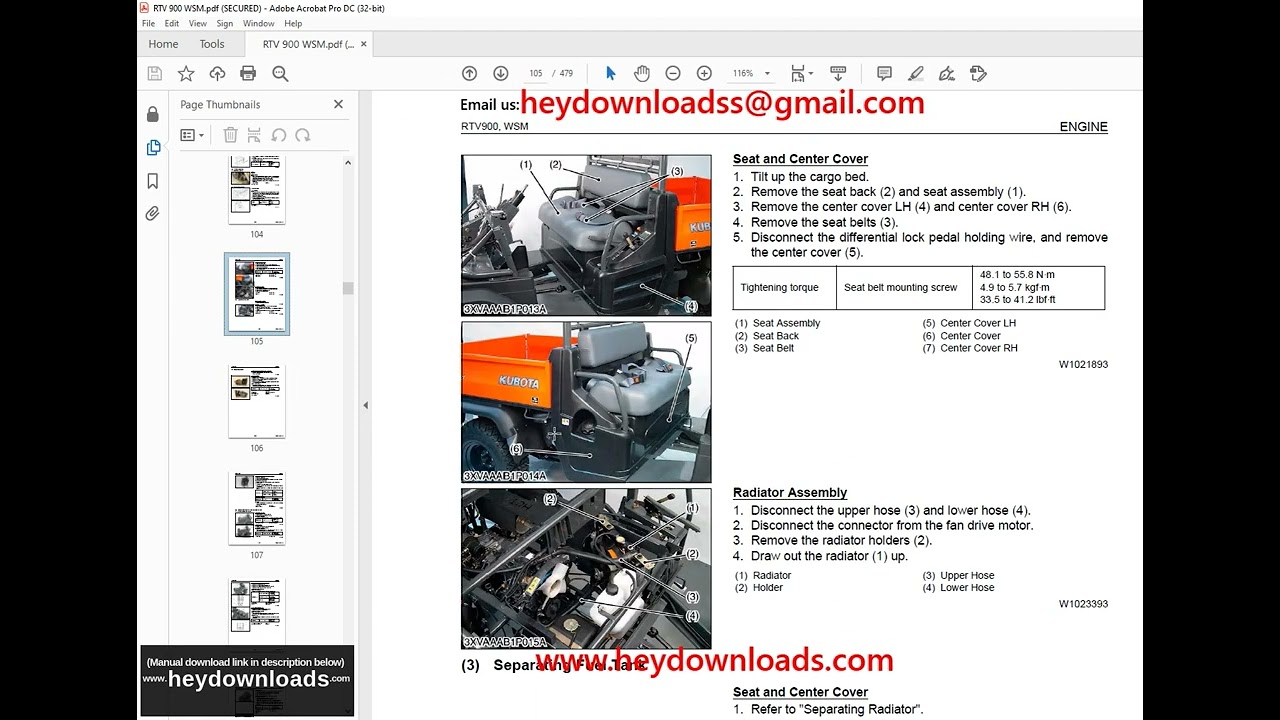Toggle the Page Thumbnails sidebar icon

(x=153, y=147)
